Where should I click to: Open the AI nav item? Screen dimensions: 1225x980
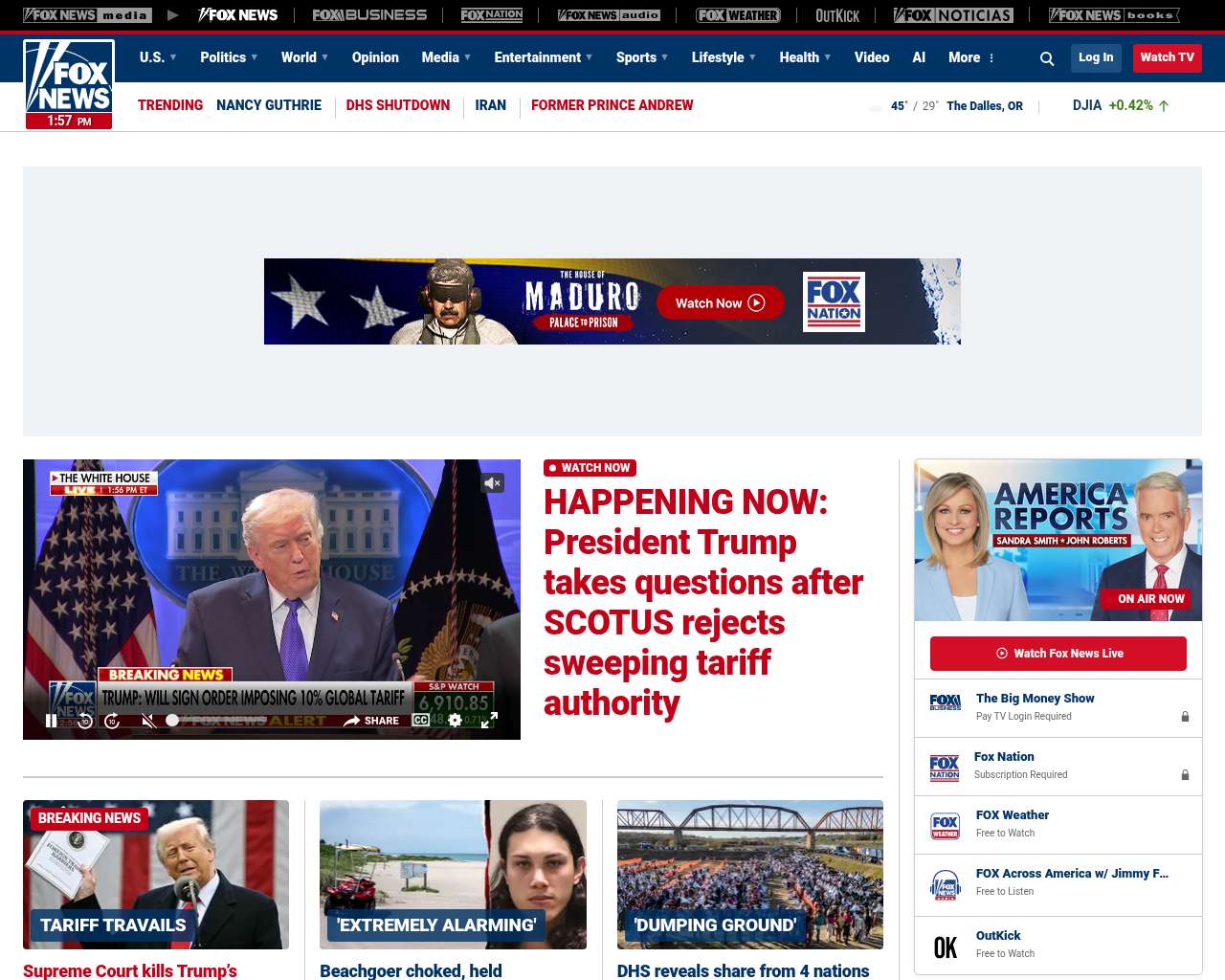coord(919,57)
